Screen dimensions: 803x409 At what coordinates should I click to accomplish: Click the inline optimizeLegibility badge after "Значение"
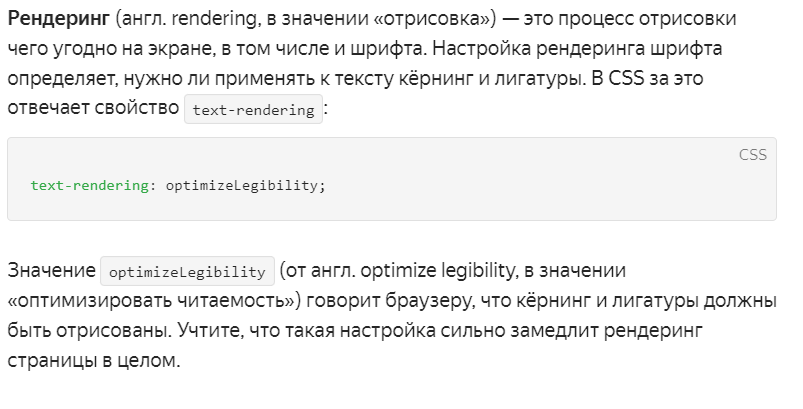187,271
